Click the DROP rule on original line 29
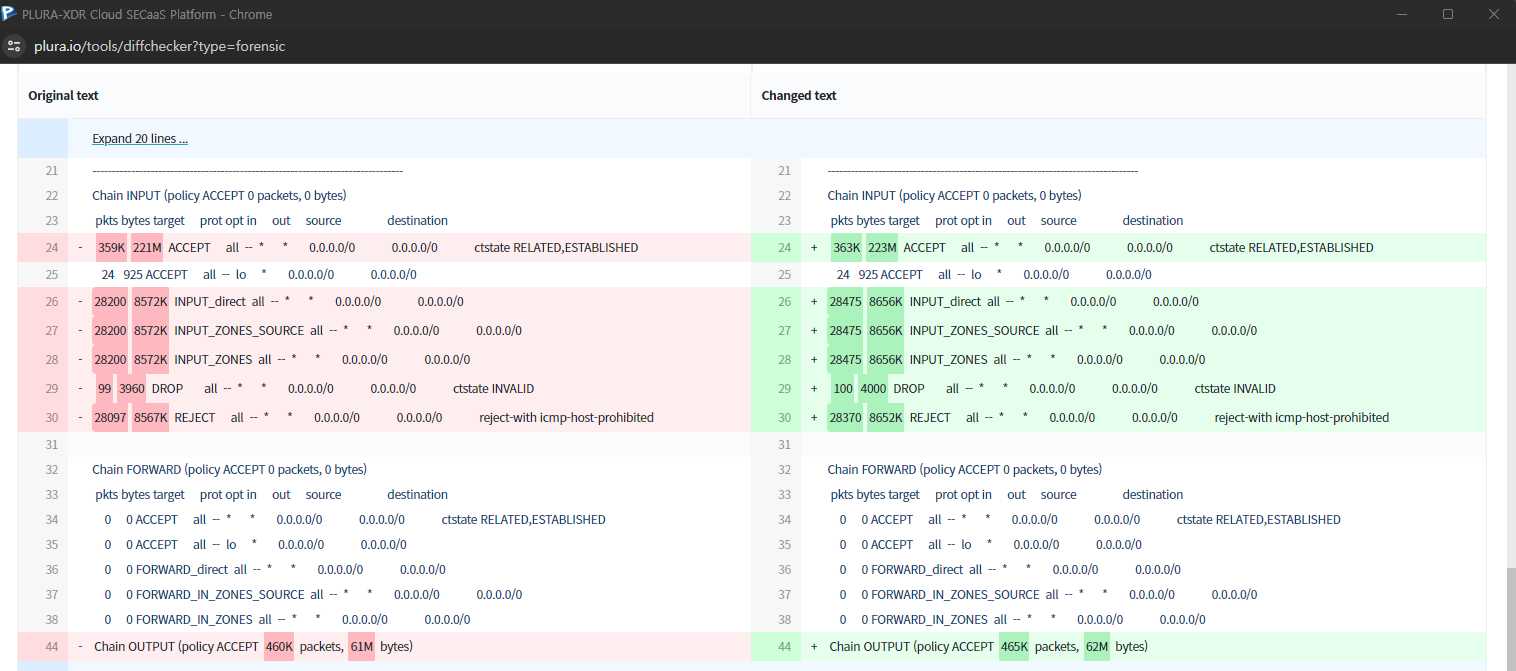1516x671 pixels. [x=167, y=389]
